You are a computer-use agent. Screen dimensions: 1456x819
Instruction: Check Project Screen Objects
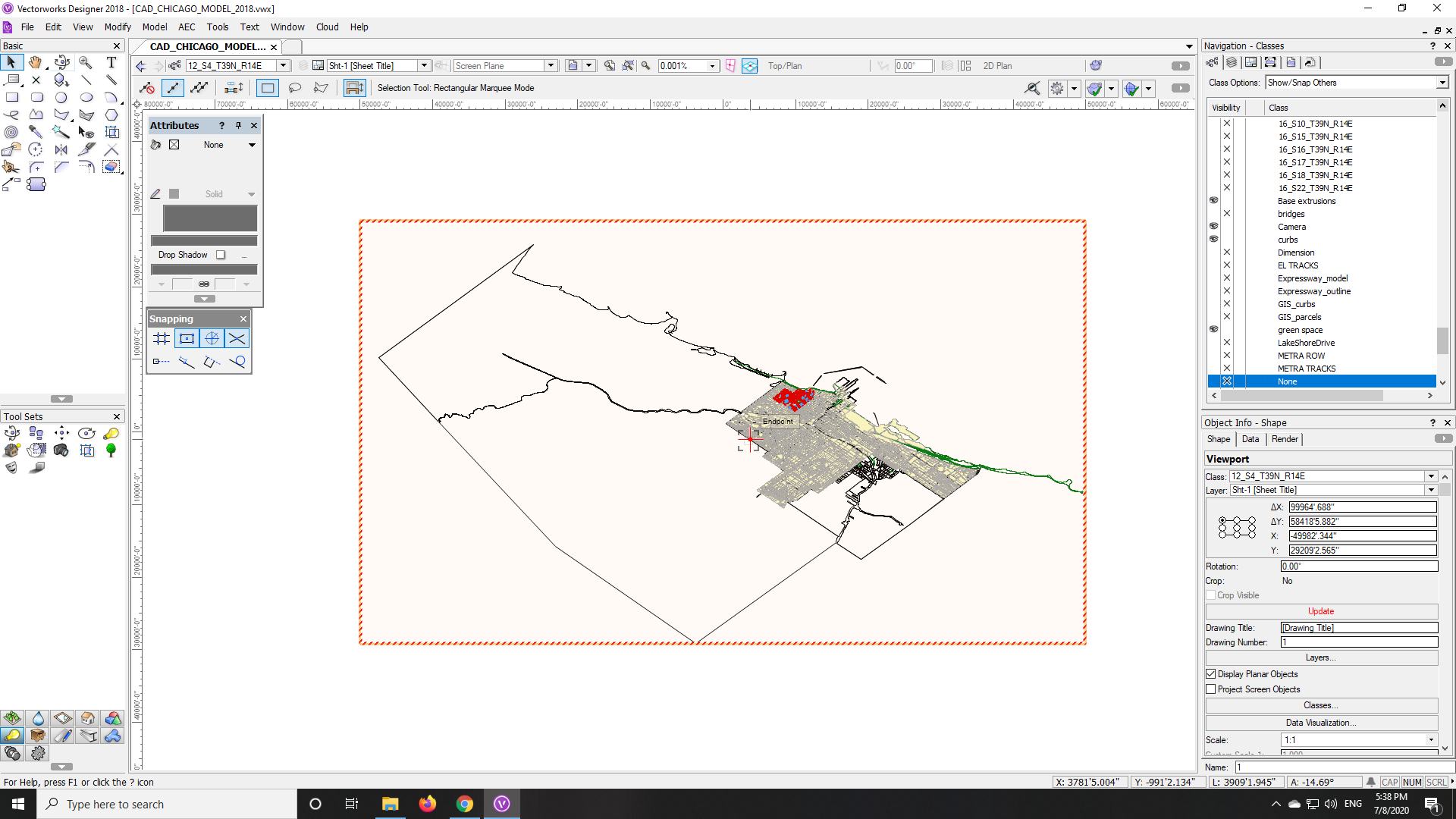(x=1211, y=689)
